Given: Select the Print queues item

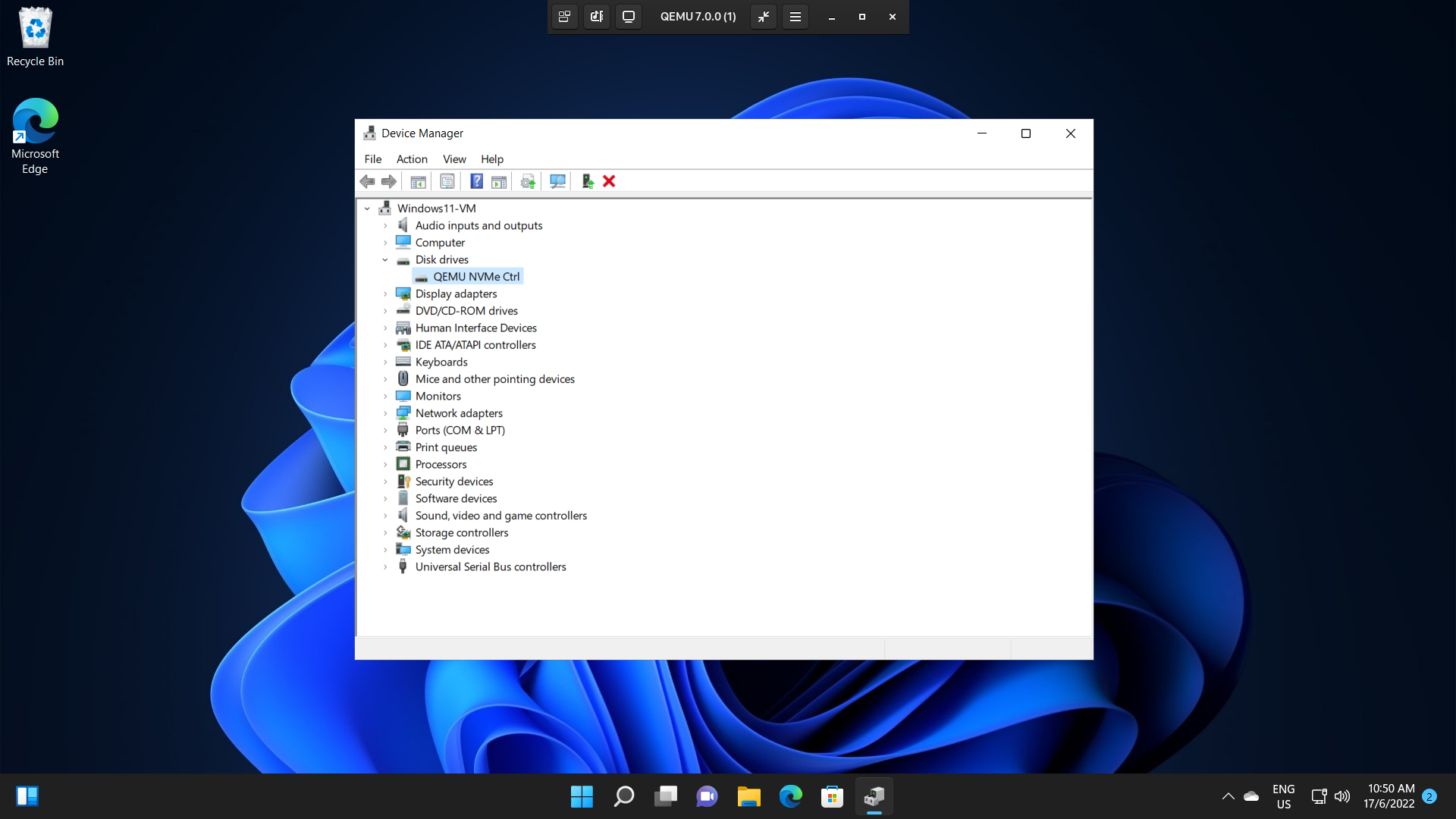Looking at the screenshot, I should 446,447.
